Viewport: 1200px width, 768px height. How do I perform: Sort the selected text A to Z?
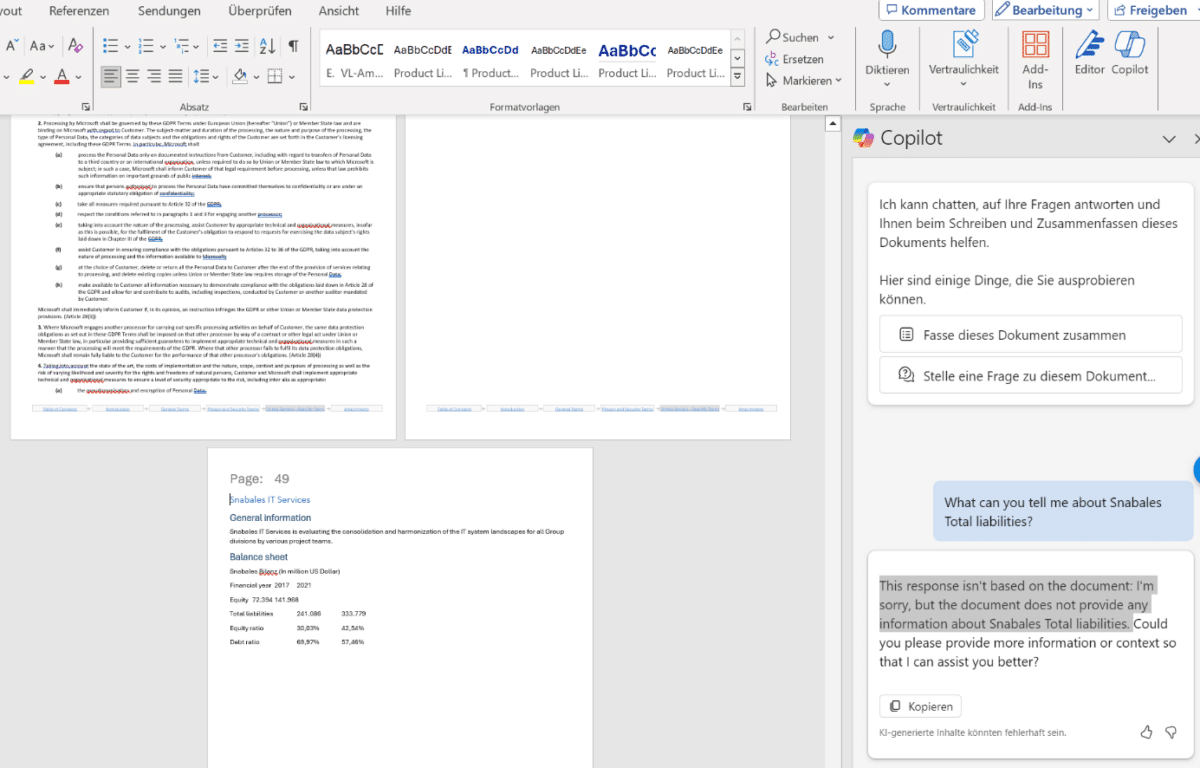pos(268,46)
